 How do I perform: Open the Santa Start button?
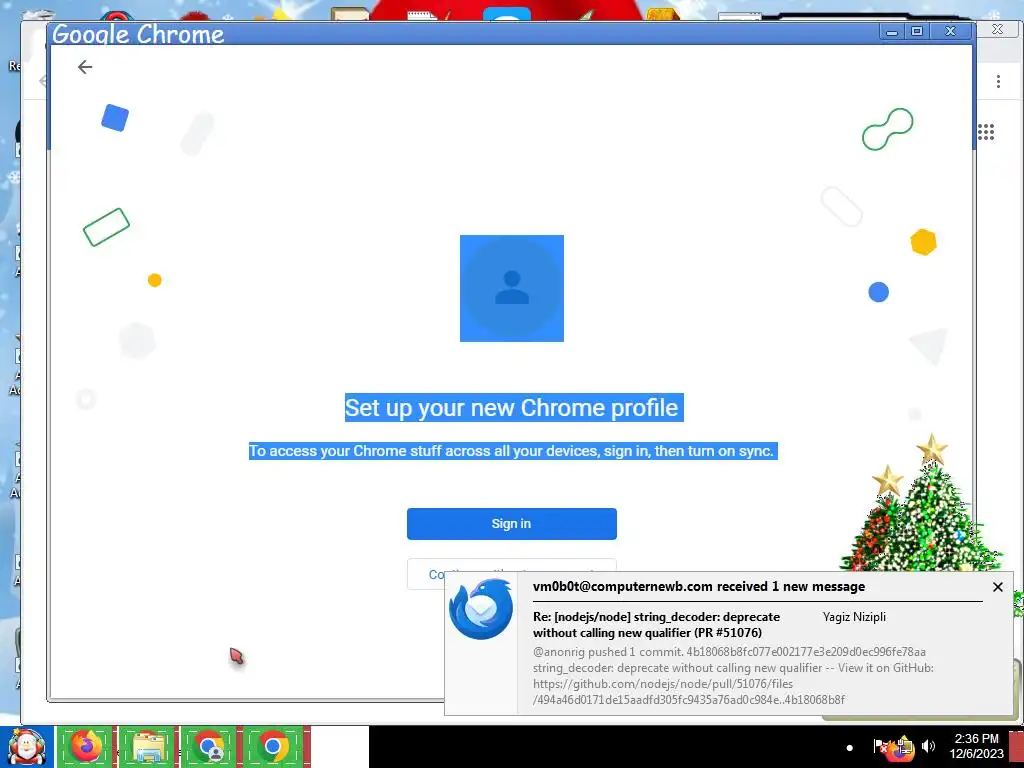click(27, 746)
